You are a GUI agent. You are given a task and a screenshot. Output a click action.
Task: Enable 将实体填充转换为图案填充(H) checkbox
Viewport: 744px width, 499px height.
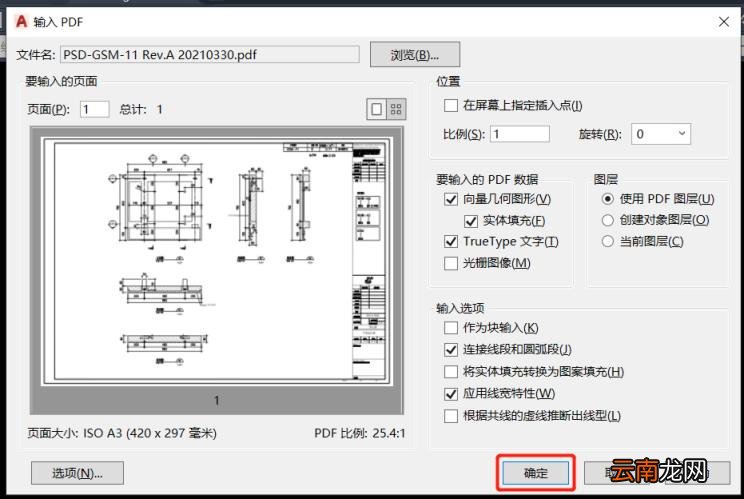tap(450, 371)
